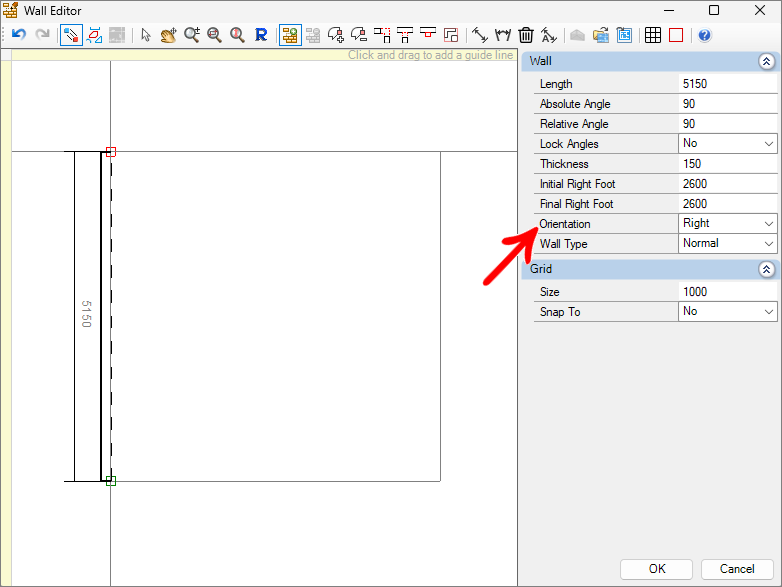Image resolution: width=782 pixels, height=587 pixels.
Task: Click the 5150 dimension label on canvas
Action: (x=86, y=314)
